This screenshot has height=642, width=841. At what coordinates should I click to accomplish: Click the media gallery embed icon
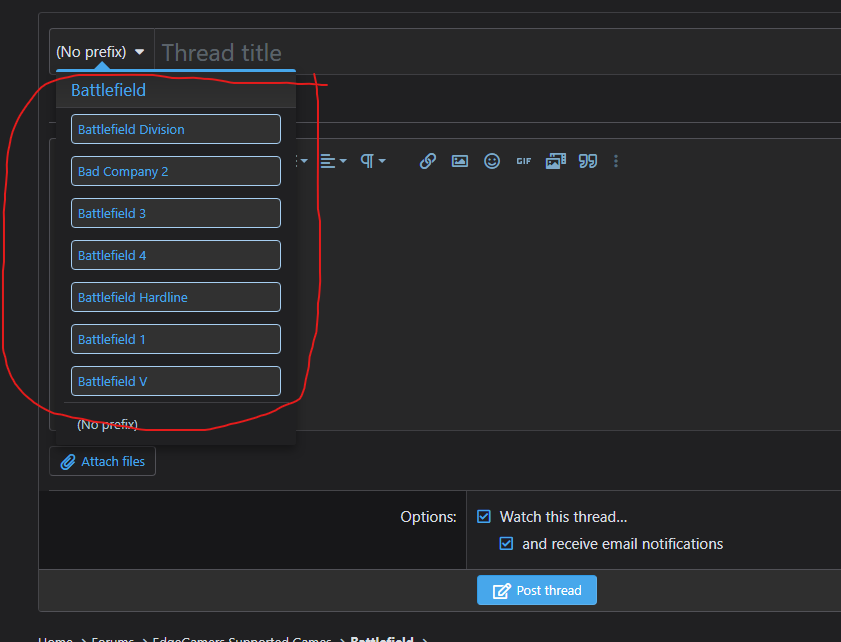point(556,161)
